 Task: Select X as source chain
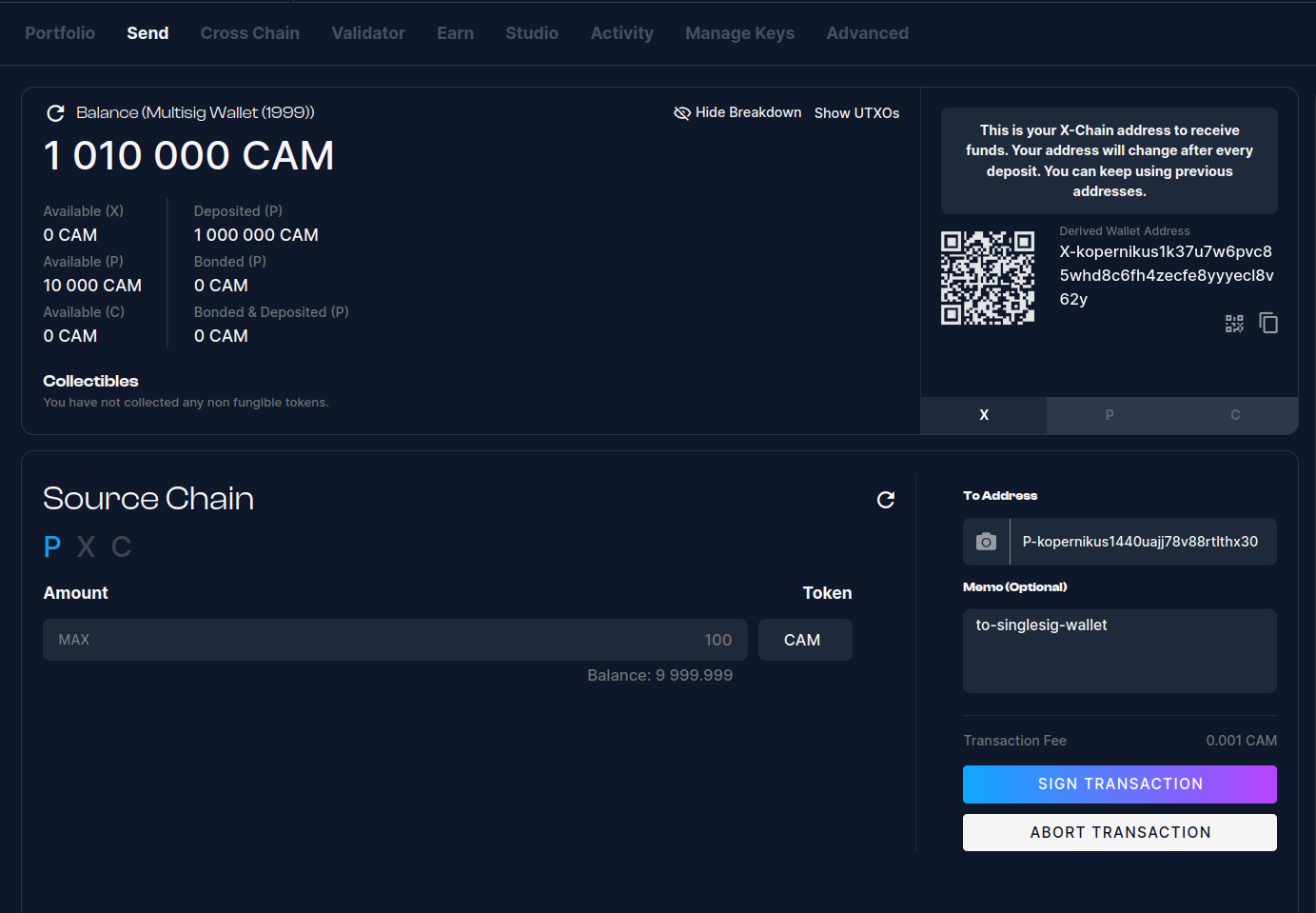[86, 546]
